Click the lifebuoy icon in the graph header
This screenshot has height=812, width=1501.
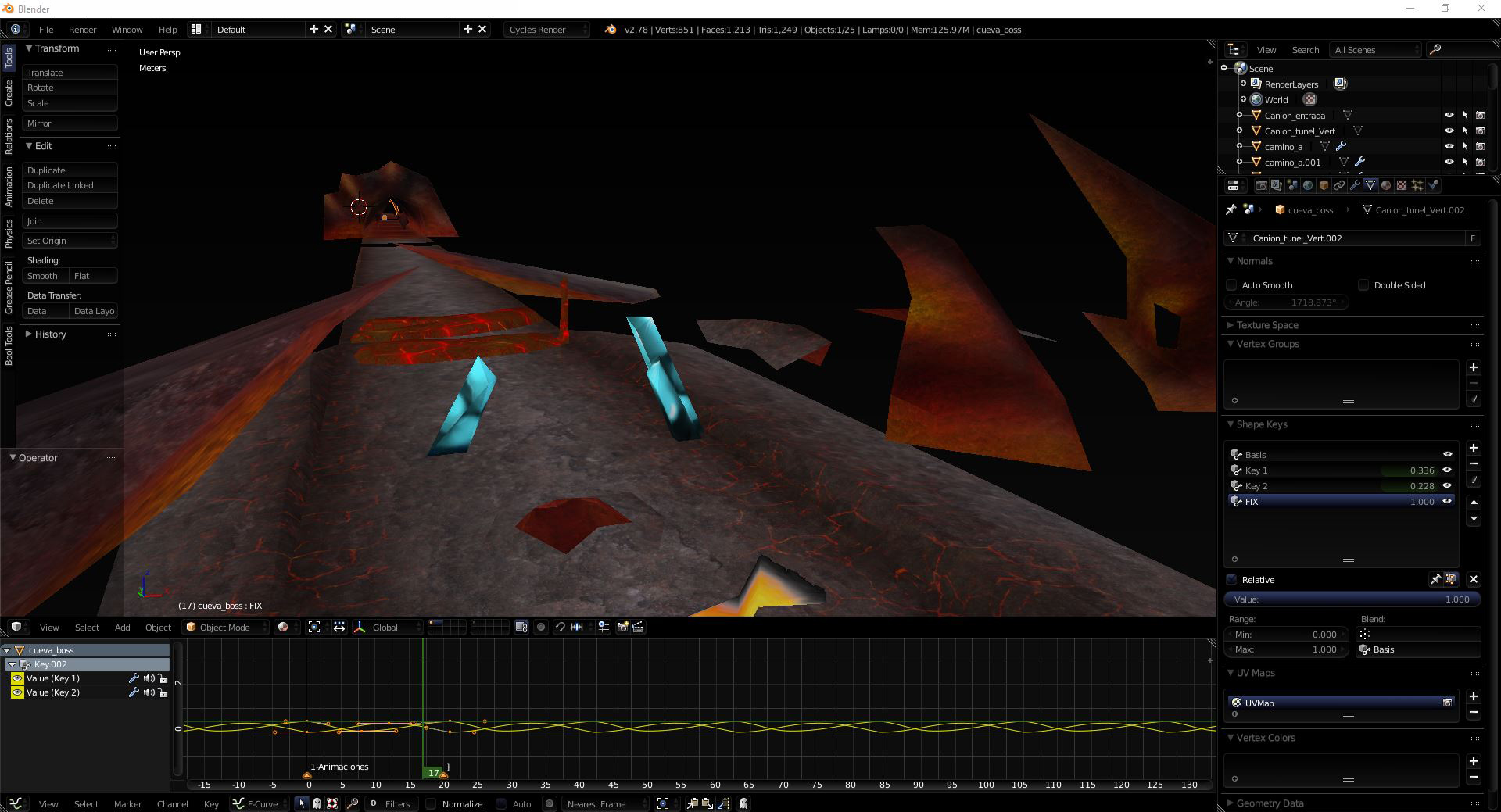pos(332,803)
